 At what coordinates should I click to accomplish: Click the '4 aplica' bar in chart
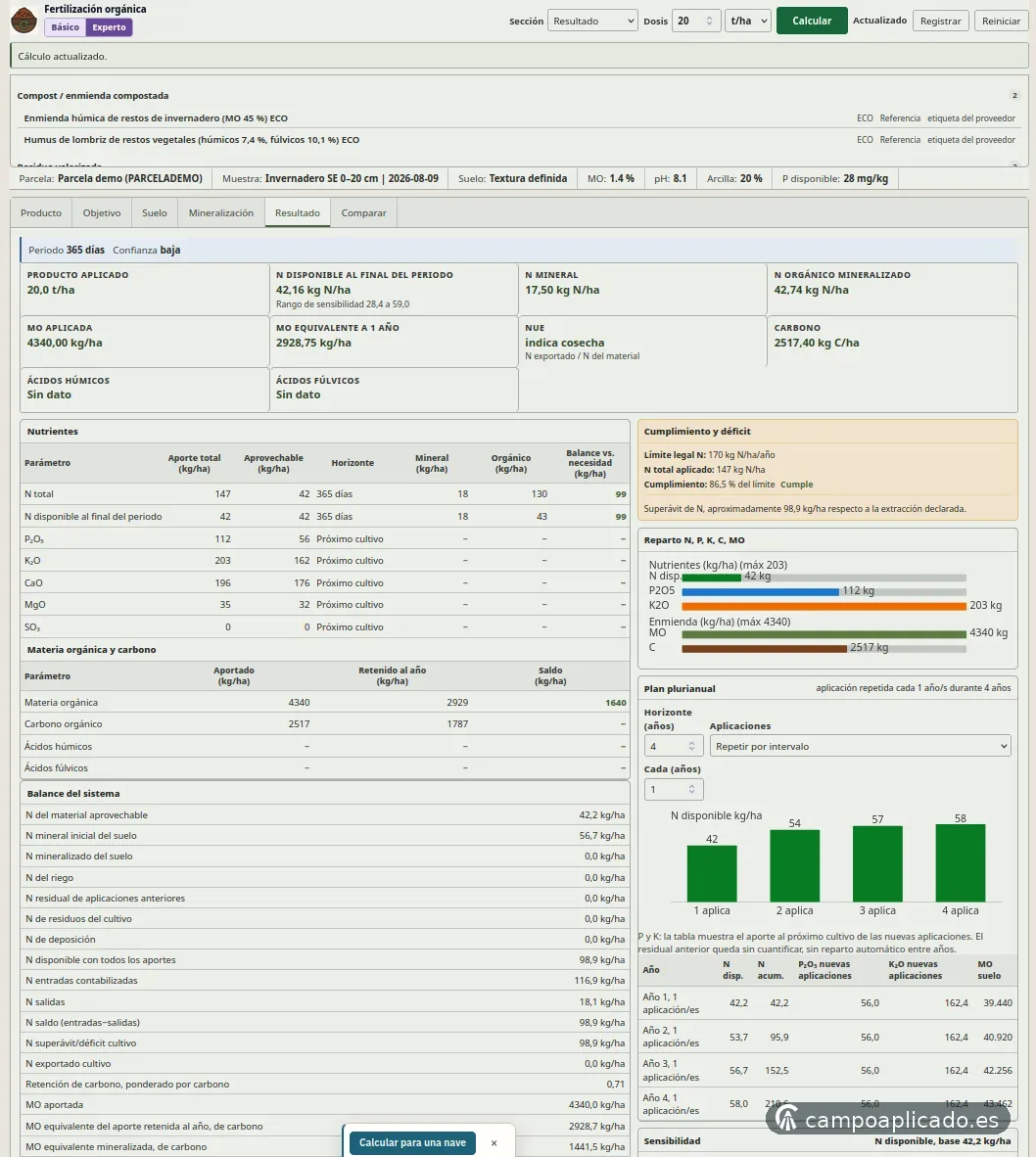pyautogui.click(x=961, y=863)
